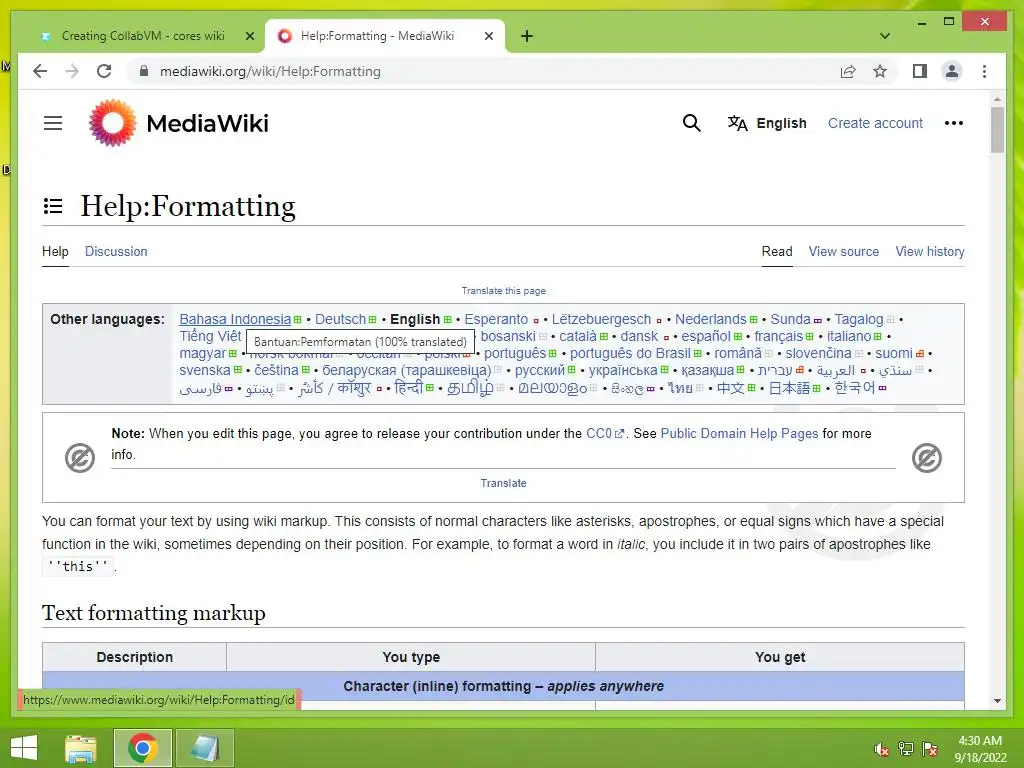The width and height of the screenshot is (1024, 768).
Task: Click the right public domain icon in the note
Action: (x=927, y=458)
